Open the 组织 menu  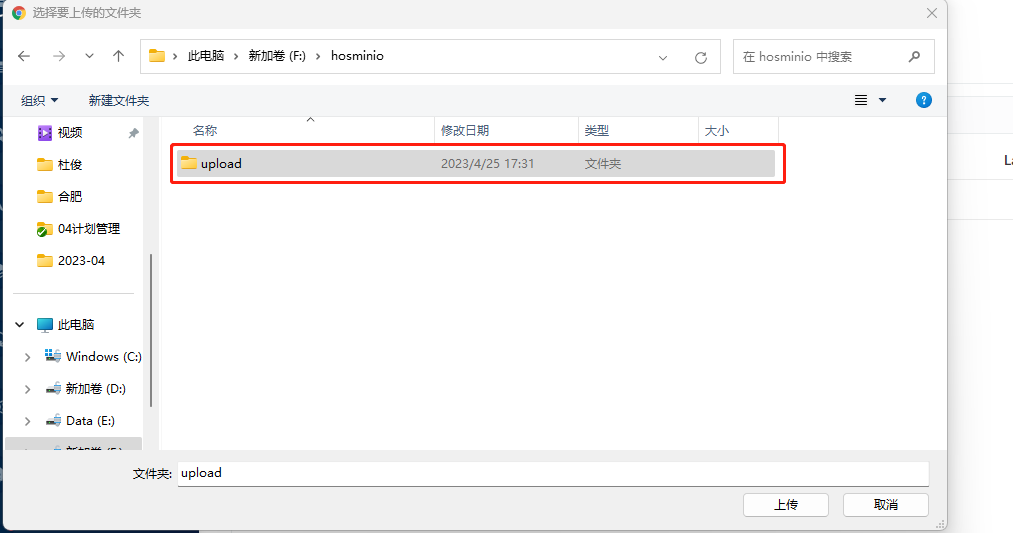click(x=39, y=101)
